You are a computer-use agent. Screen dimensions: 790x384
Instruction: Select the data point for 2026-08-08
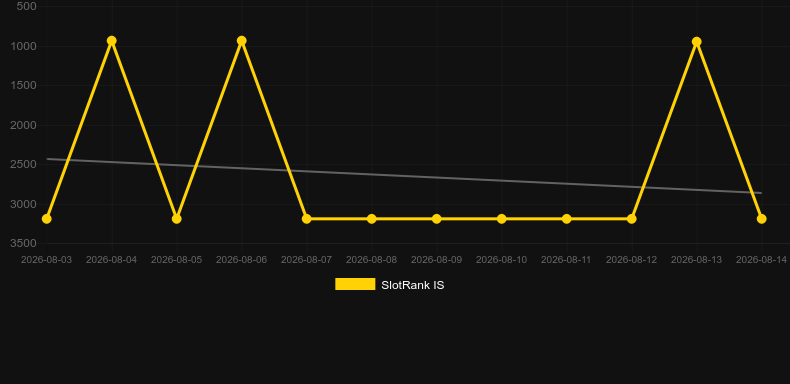pyautogui.click(x=372, y=219)
